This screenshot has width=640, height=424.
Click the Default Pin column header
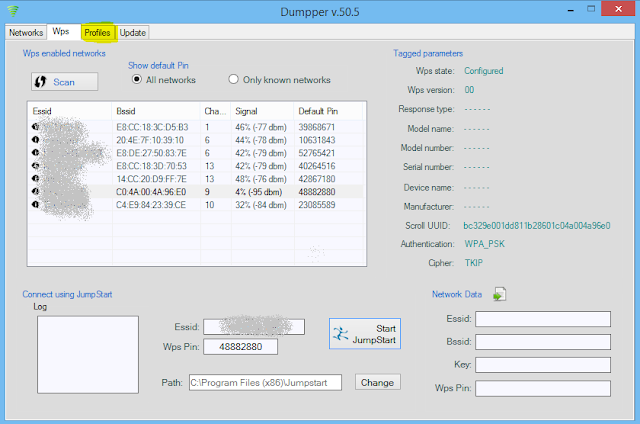pos(328,111)
